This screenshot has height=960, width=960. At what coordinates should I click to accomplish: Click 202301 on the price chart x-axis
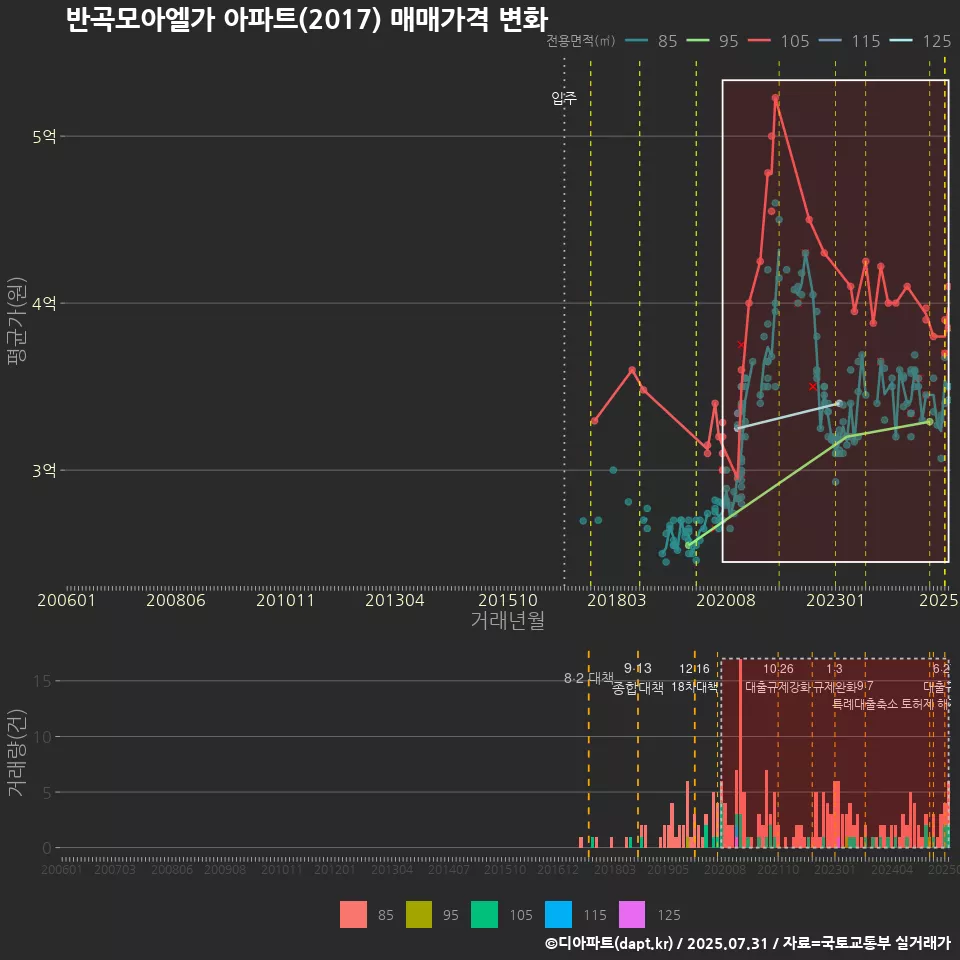coord(835,600)
